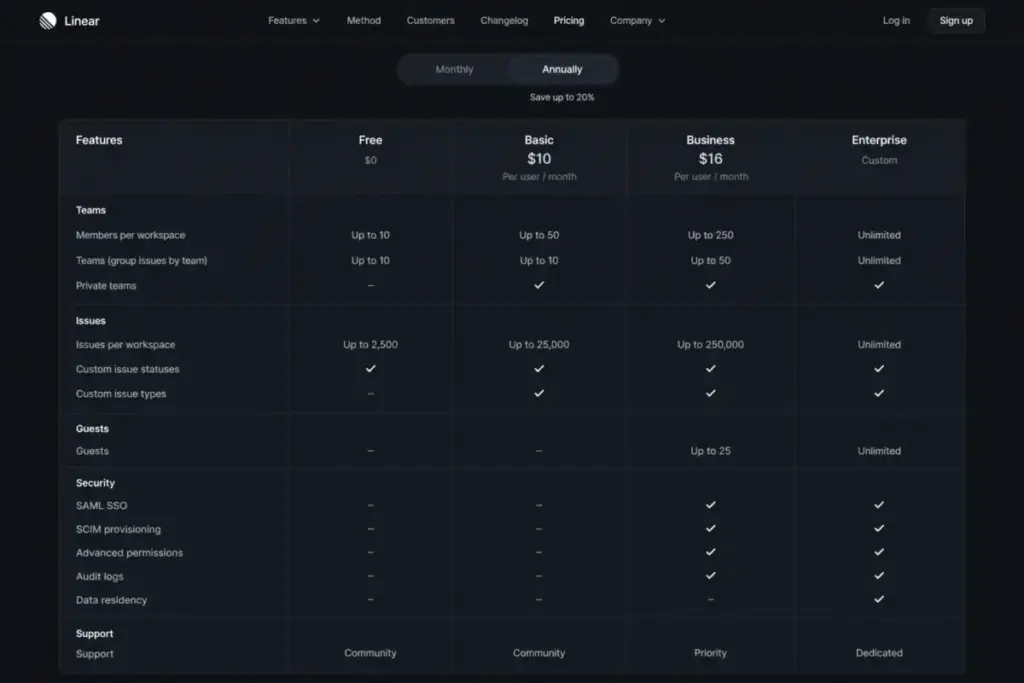Click the Private teams checkmark under Basic
This screenshot has width=1024, height=683.
539,285
